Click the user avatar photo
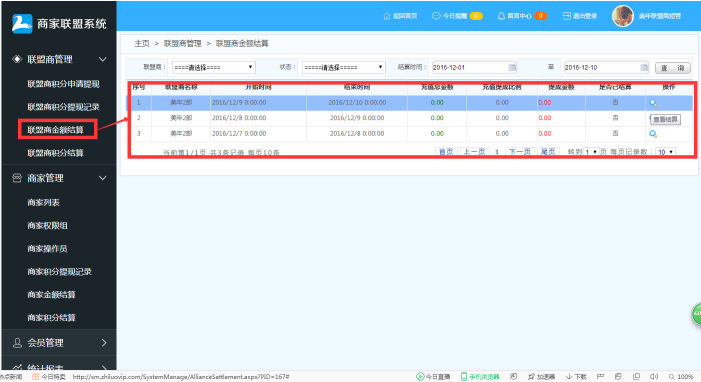 623,16
